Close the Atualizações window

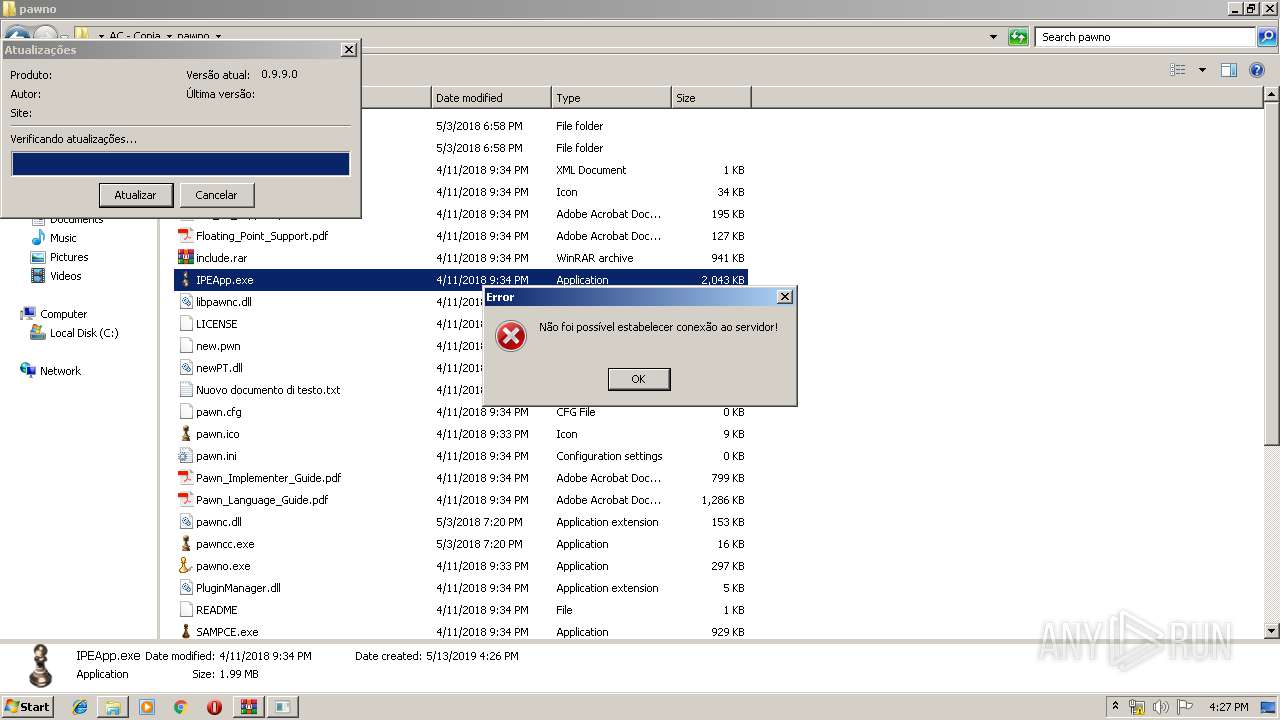pos(348,49)
